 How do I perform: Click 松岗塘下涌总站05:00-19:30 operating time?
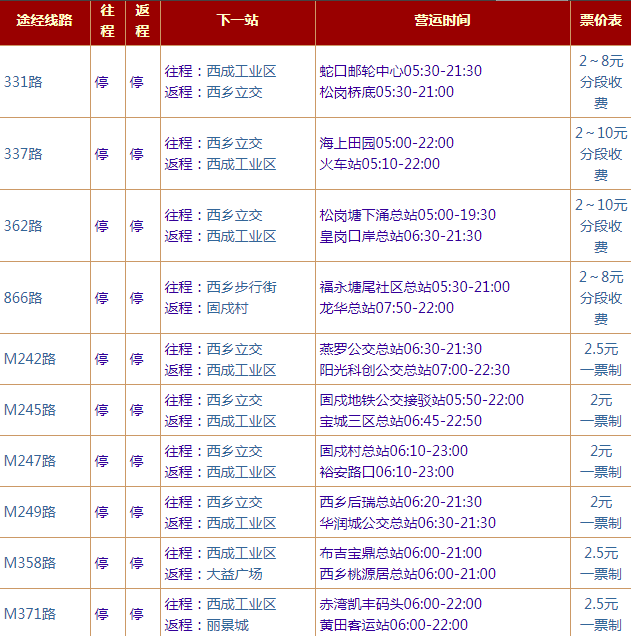pos(408,215)
